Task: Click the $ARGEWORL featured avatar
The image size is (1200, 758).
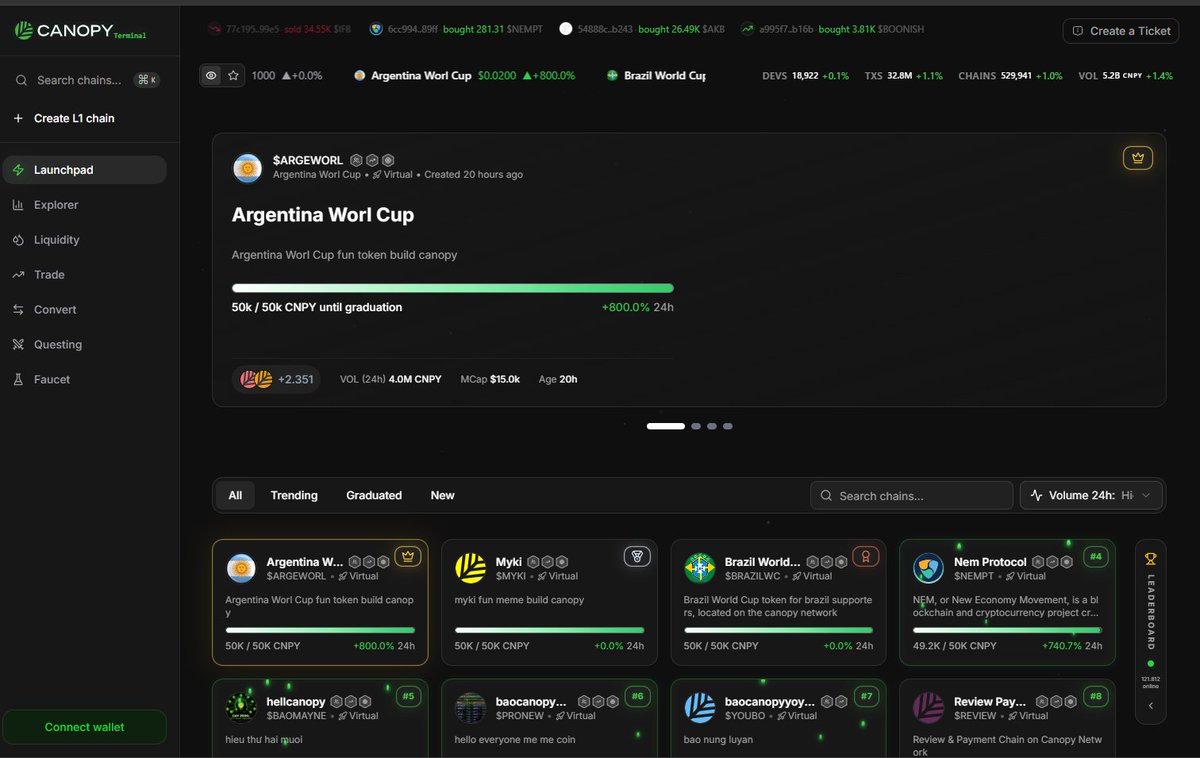Action: 247,168
